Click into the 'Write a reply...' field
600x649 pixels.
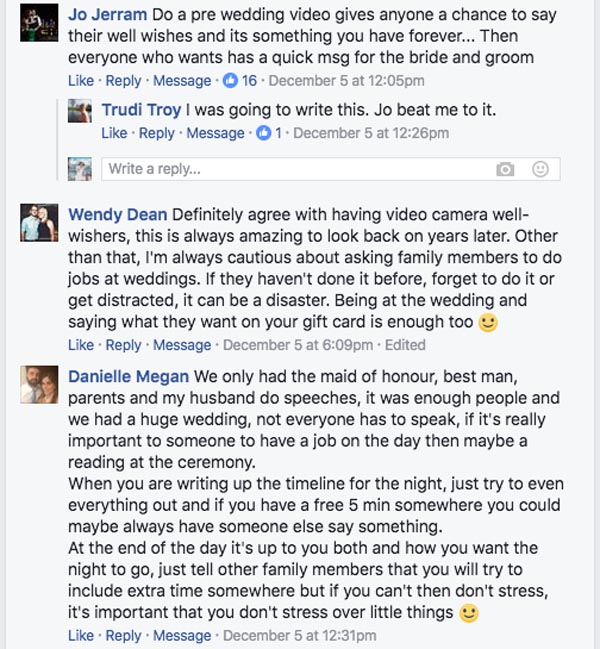290,169
